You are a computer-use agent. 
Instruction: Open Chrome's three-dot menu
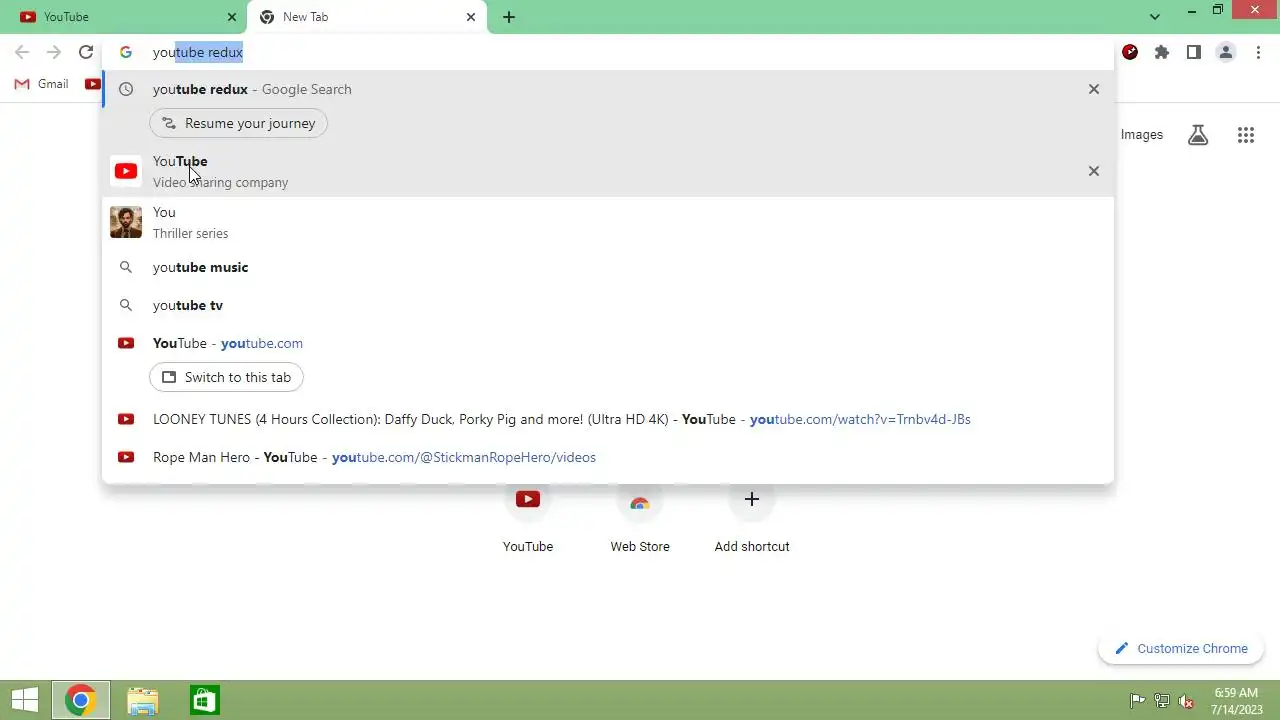click(1258, 52)
